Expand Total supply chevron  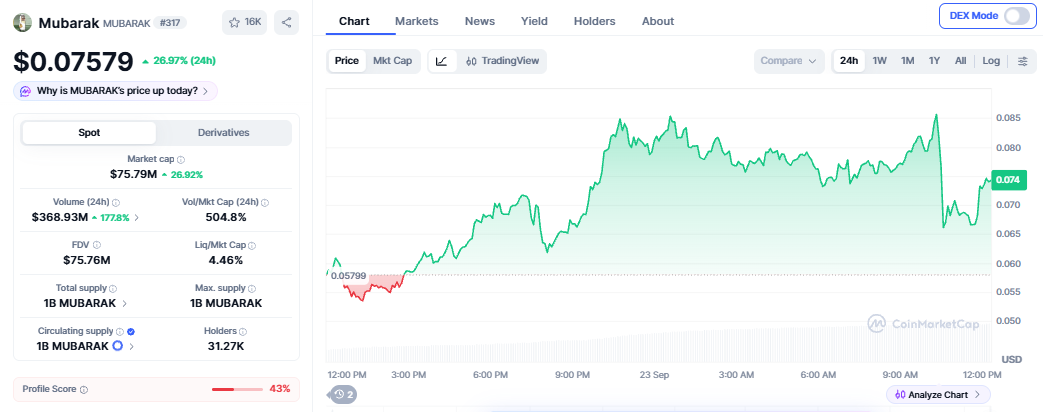124,304
